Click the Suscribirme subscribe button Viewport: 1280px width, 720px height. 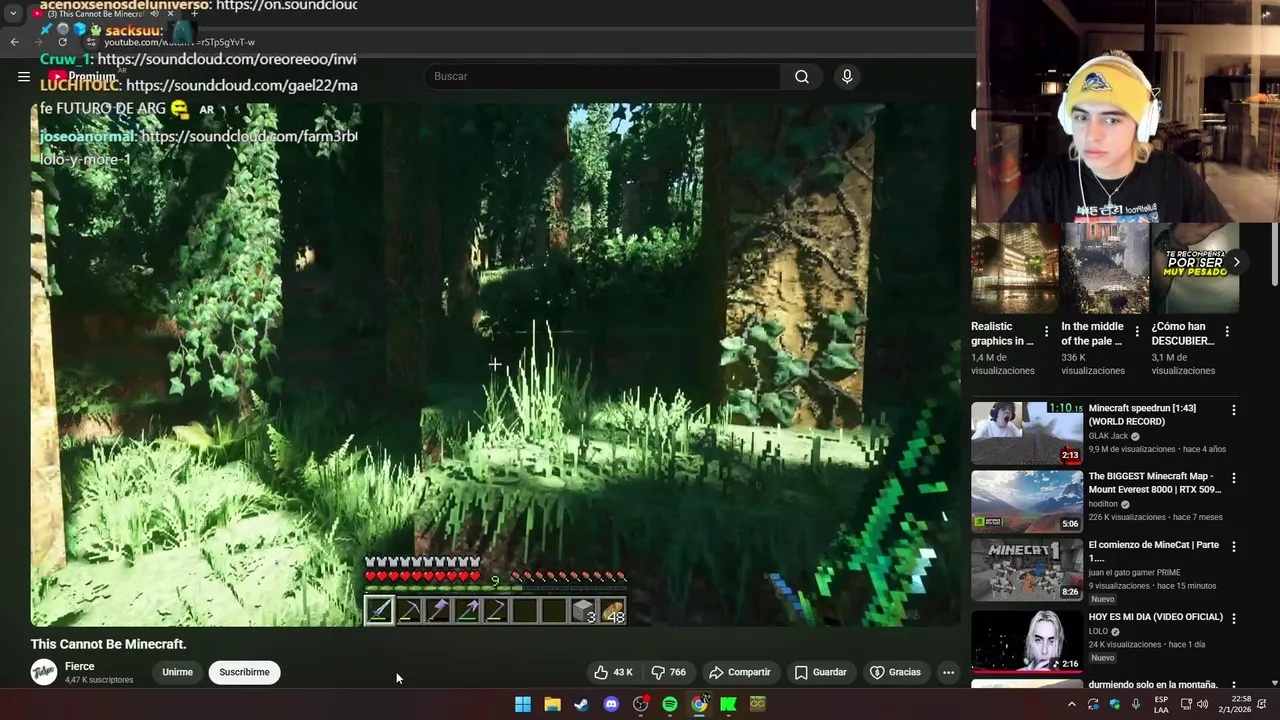[244, 672]
